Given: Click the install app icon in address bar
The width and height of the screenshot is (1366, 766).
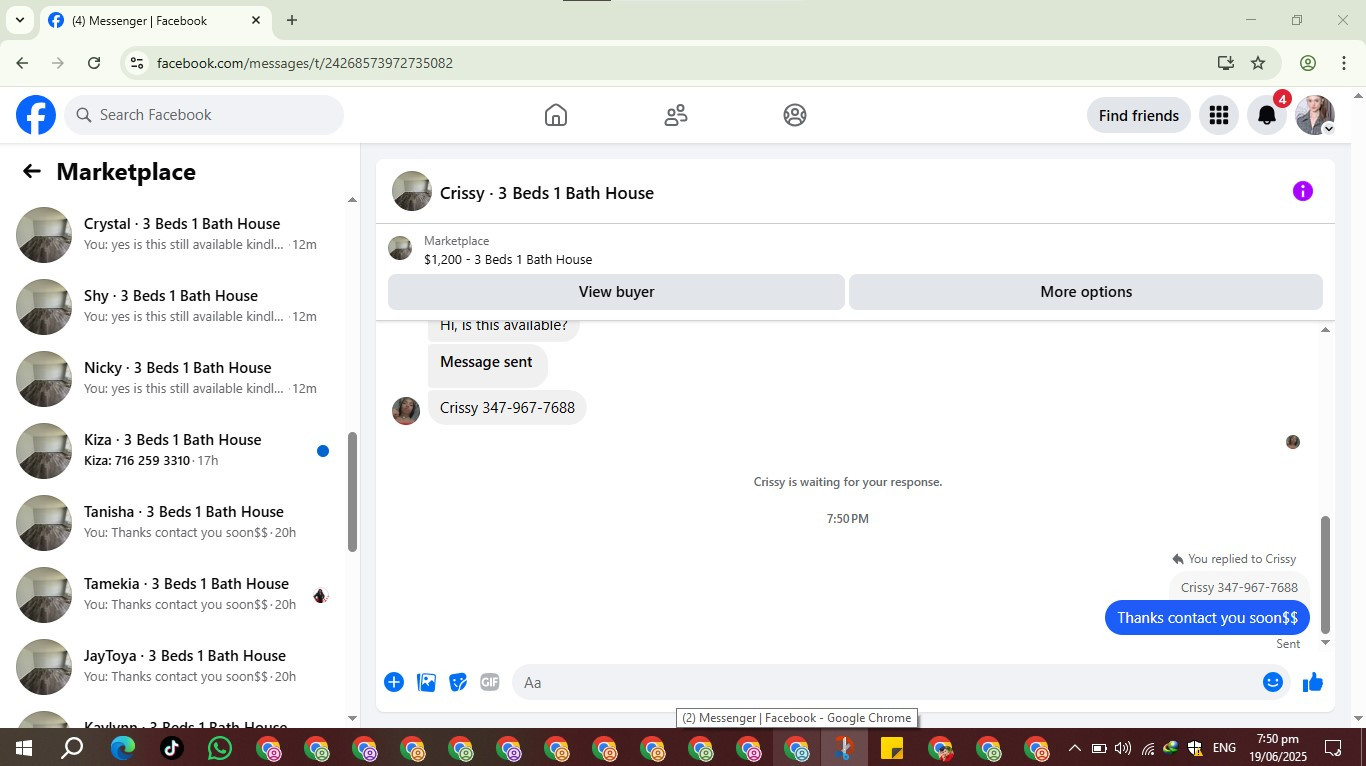Looking at the screenshot, I should 1226,63.
